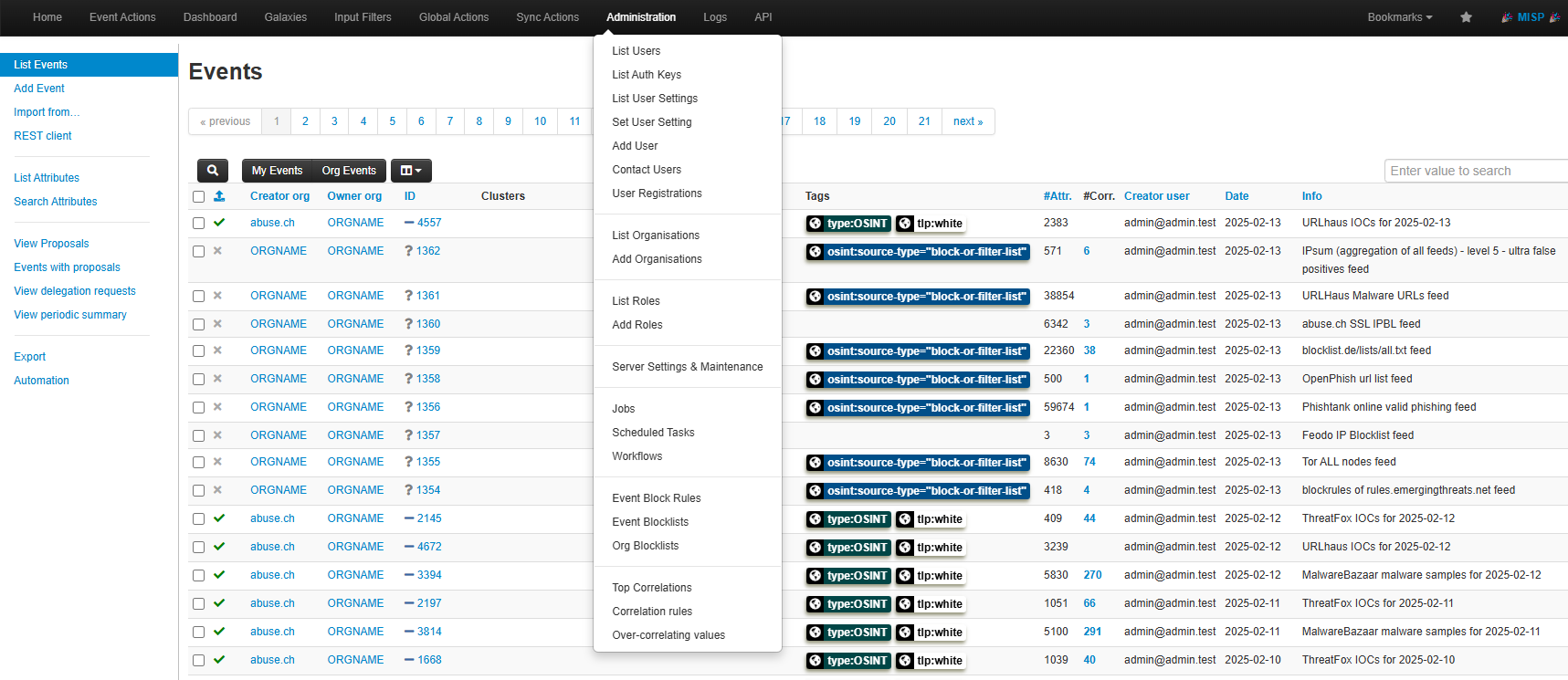This screenshot has height=680, width=1568.
Task: Go to next page of events
Action: [968, 121]
